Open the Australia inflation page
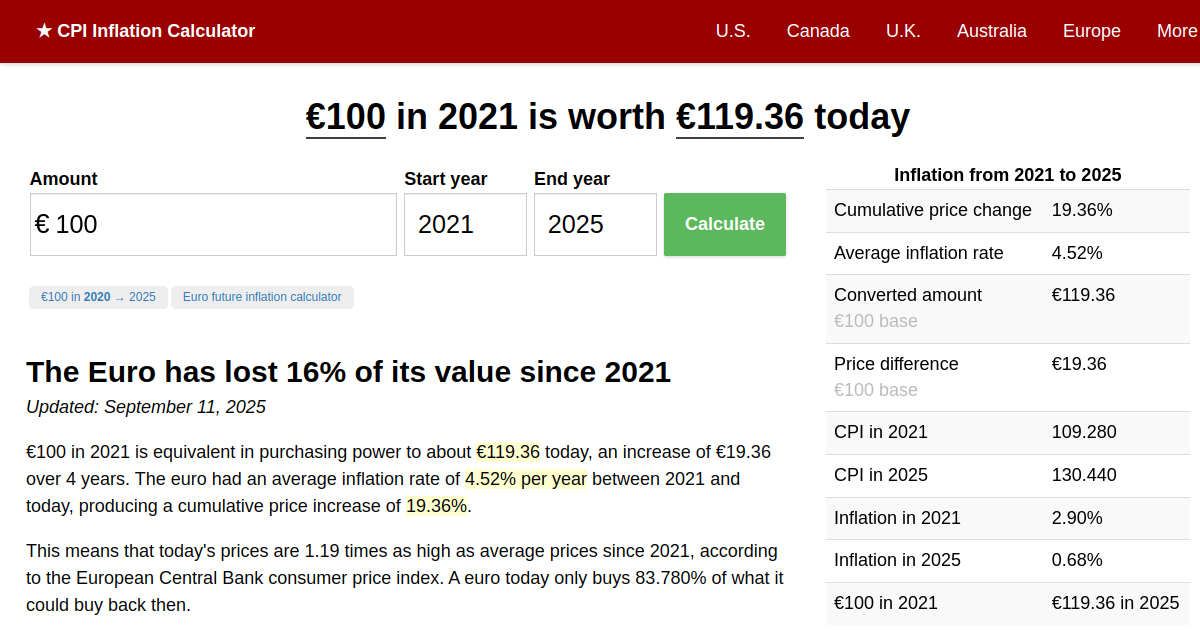The width and height of the screenshot is (1200, 630). (991, 31)
